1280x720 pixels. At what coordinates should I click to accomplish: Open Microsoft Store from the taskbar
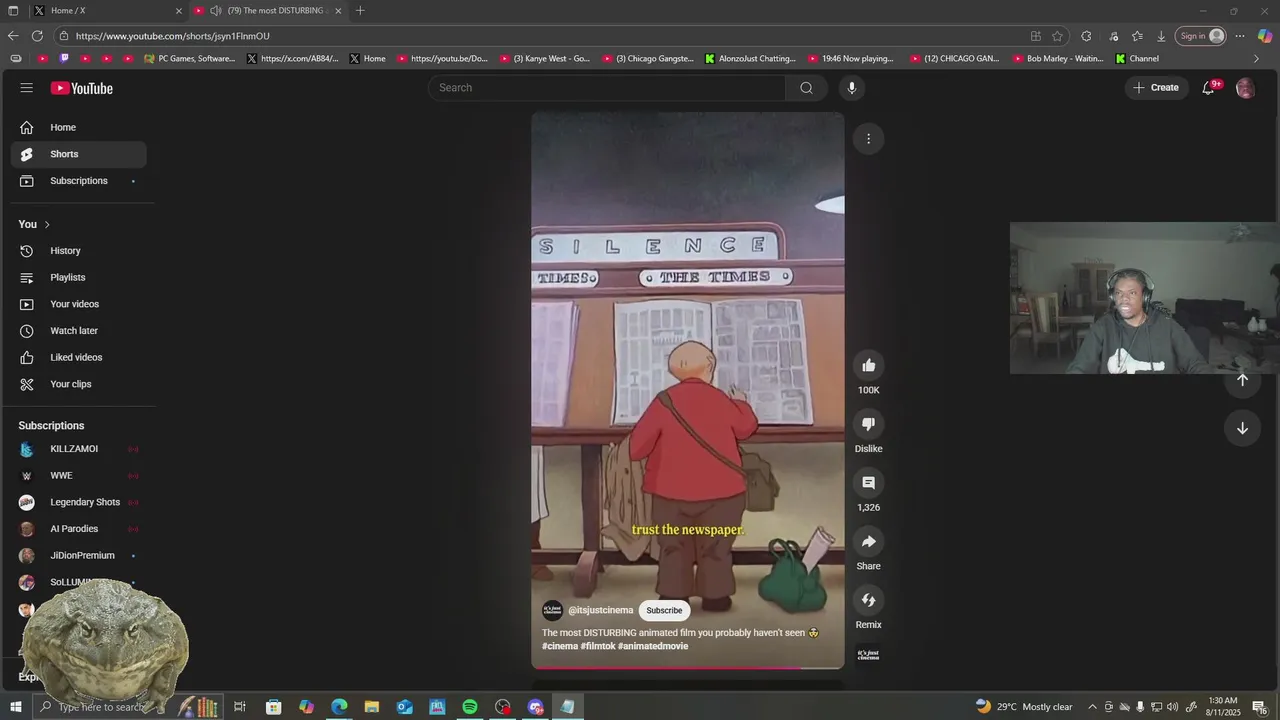click(273, 707)
